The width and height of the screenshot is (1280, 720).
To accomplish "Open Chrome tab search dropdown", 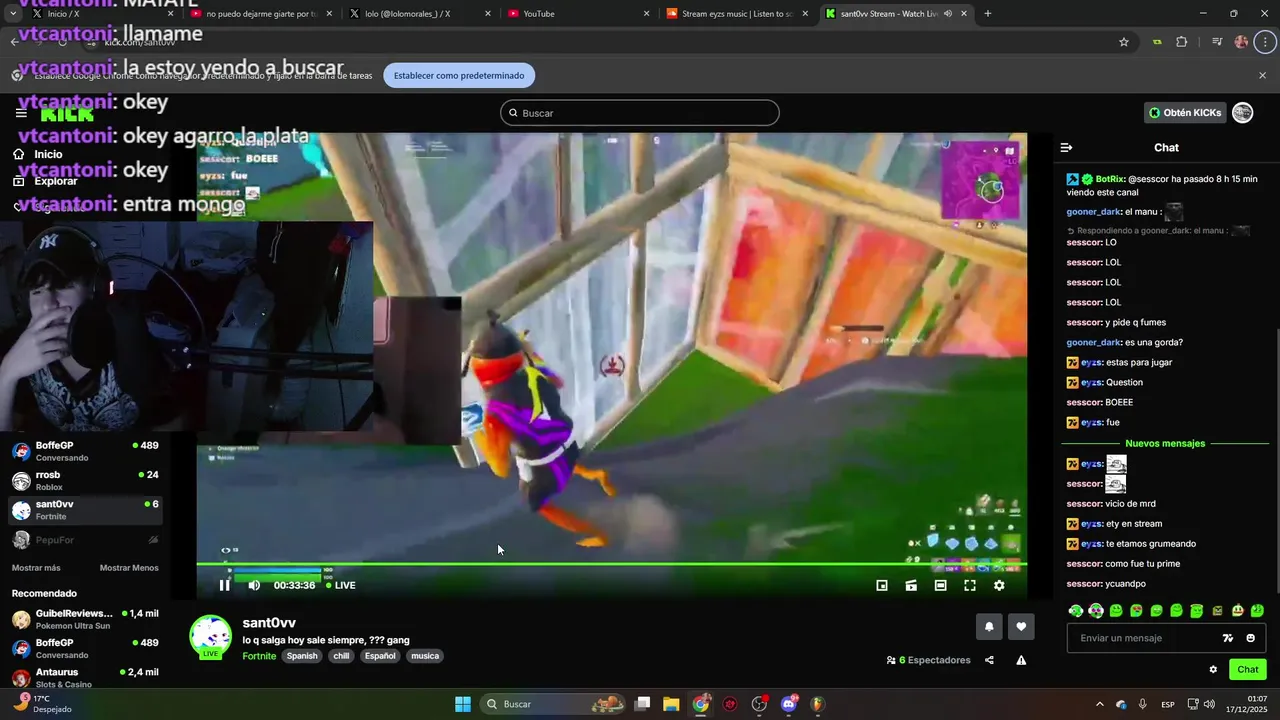I will 13,14.
